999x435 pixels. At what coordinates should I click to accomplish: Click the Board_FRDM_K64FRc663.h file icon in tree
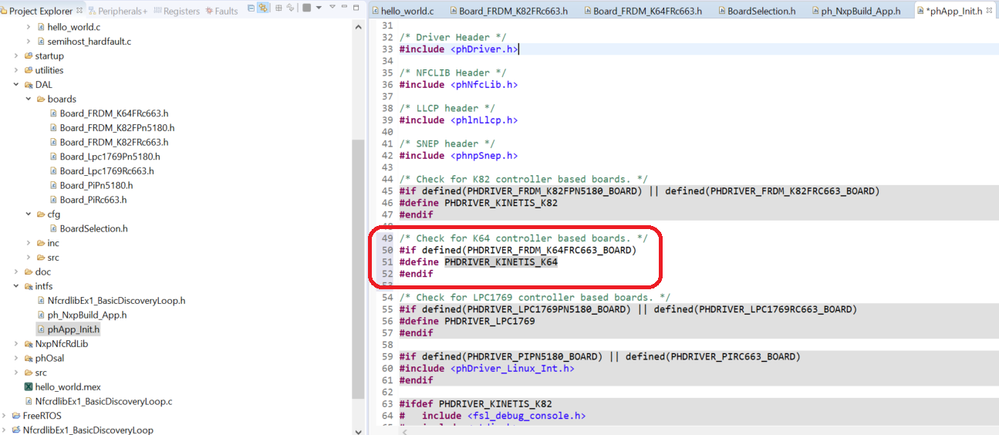pyautogui.click(x=54, y=113)
